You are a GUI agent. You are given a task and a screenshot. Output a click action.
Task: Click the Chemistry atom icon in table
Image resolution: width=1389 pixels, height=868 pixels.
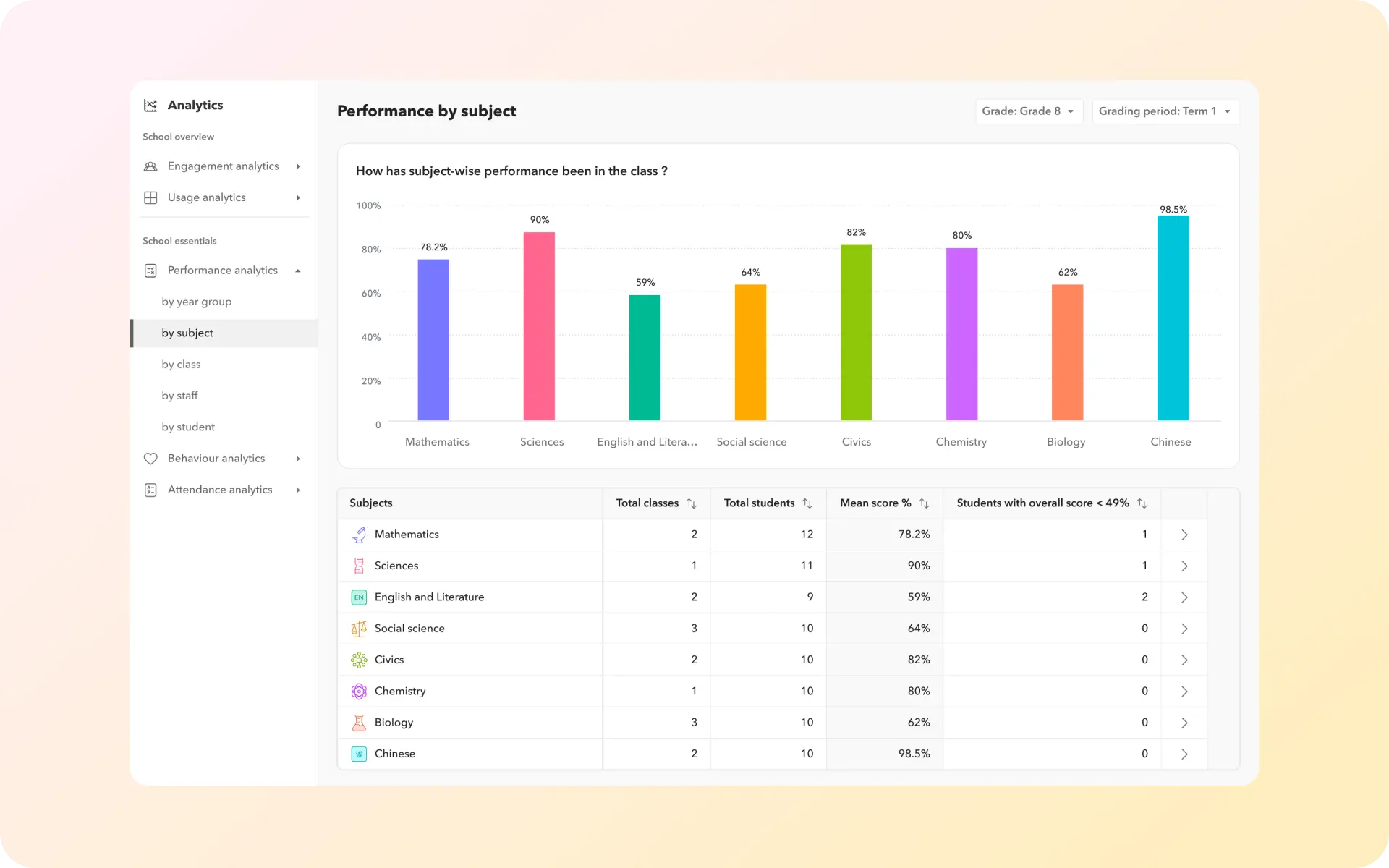(359, 691)
